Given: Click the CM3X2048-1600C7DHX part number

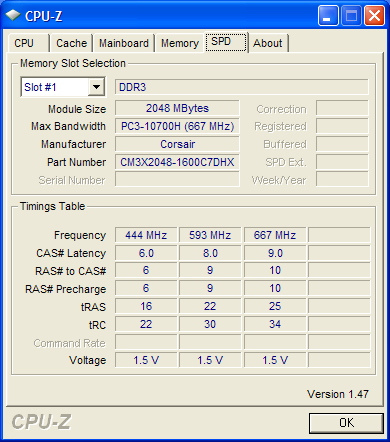Looking at the screenshot, I should [x=177, y=162].
